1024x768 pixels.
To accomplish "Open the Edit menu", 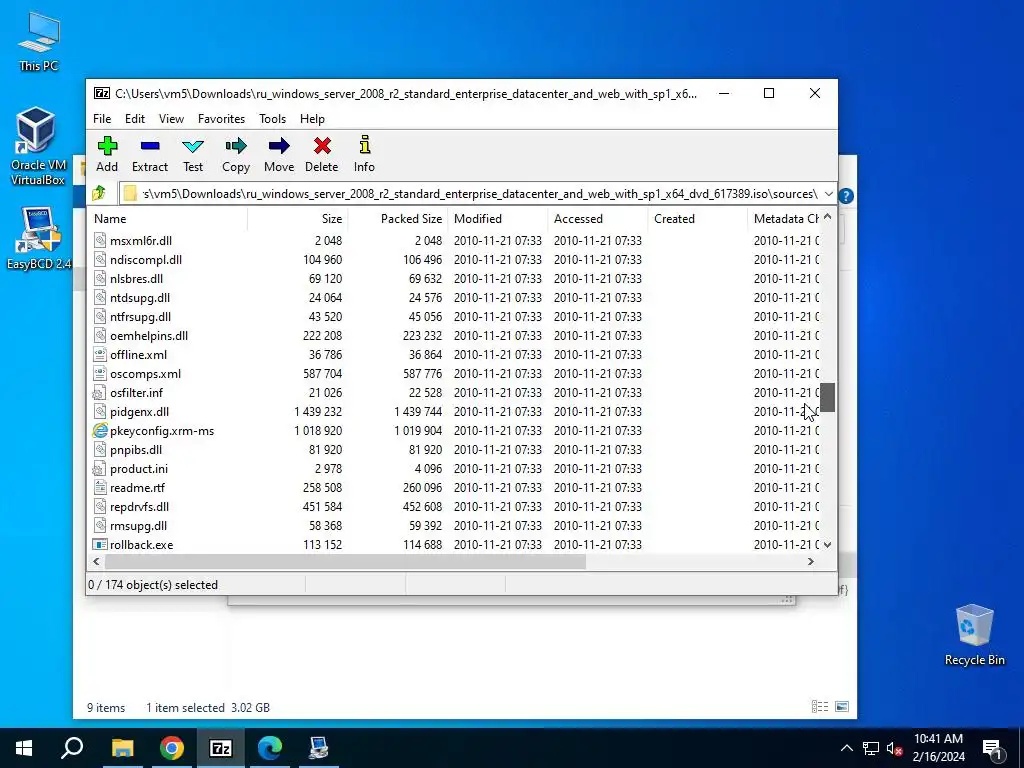I will click(135, 119).
